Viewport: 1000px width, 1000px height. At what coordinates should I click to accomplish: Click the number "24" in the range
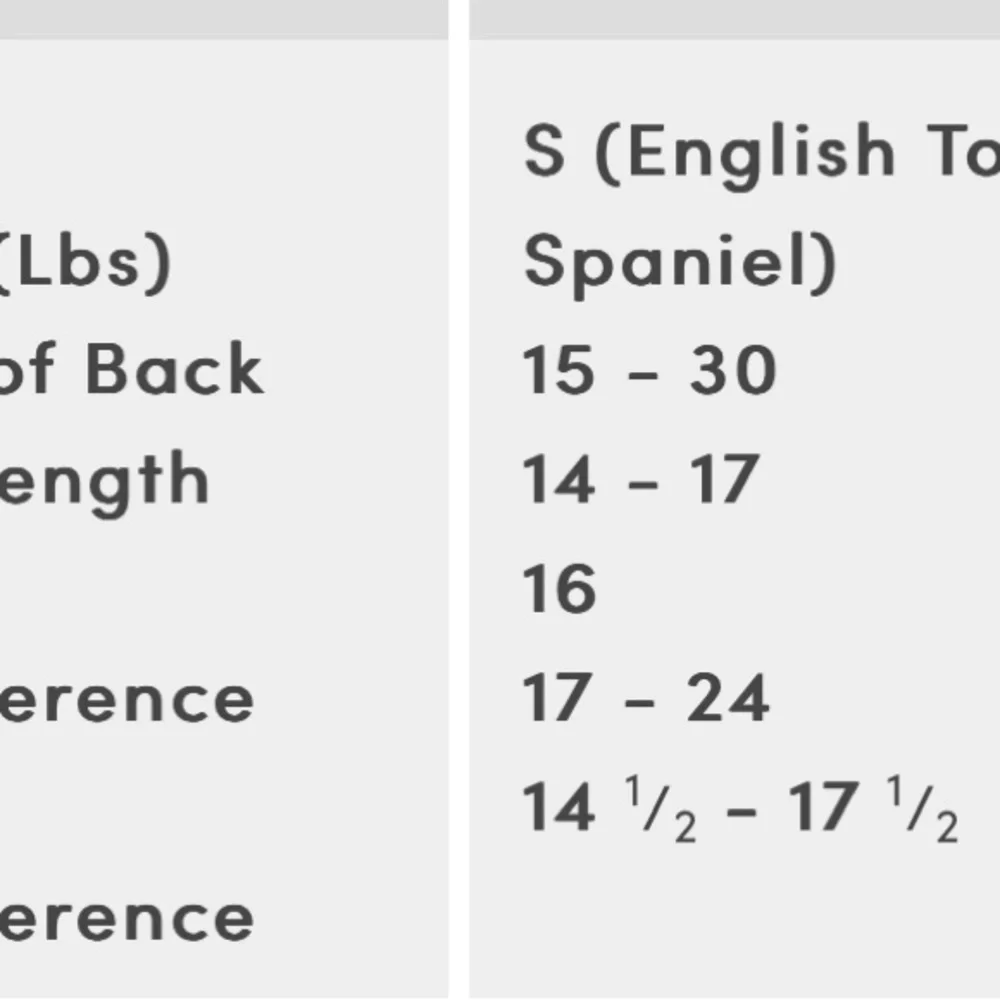point(728,698)
